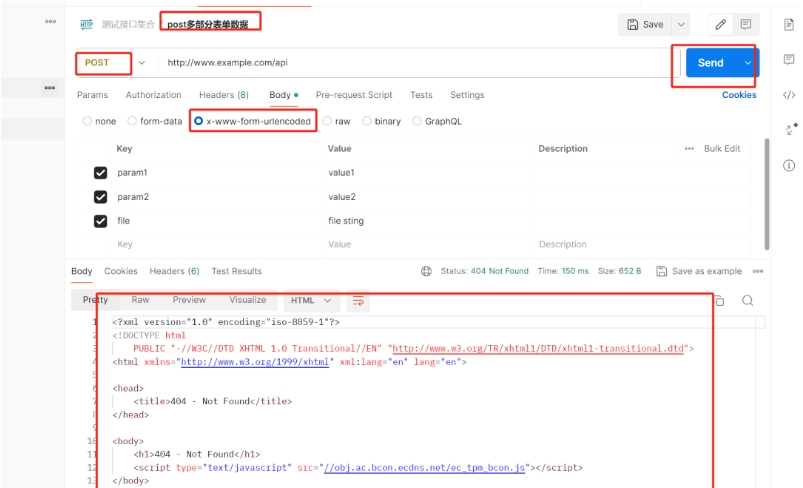803x488 pixels.
Task: Toggle the wrap lines icon
Action: (x=358, y=301)
